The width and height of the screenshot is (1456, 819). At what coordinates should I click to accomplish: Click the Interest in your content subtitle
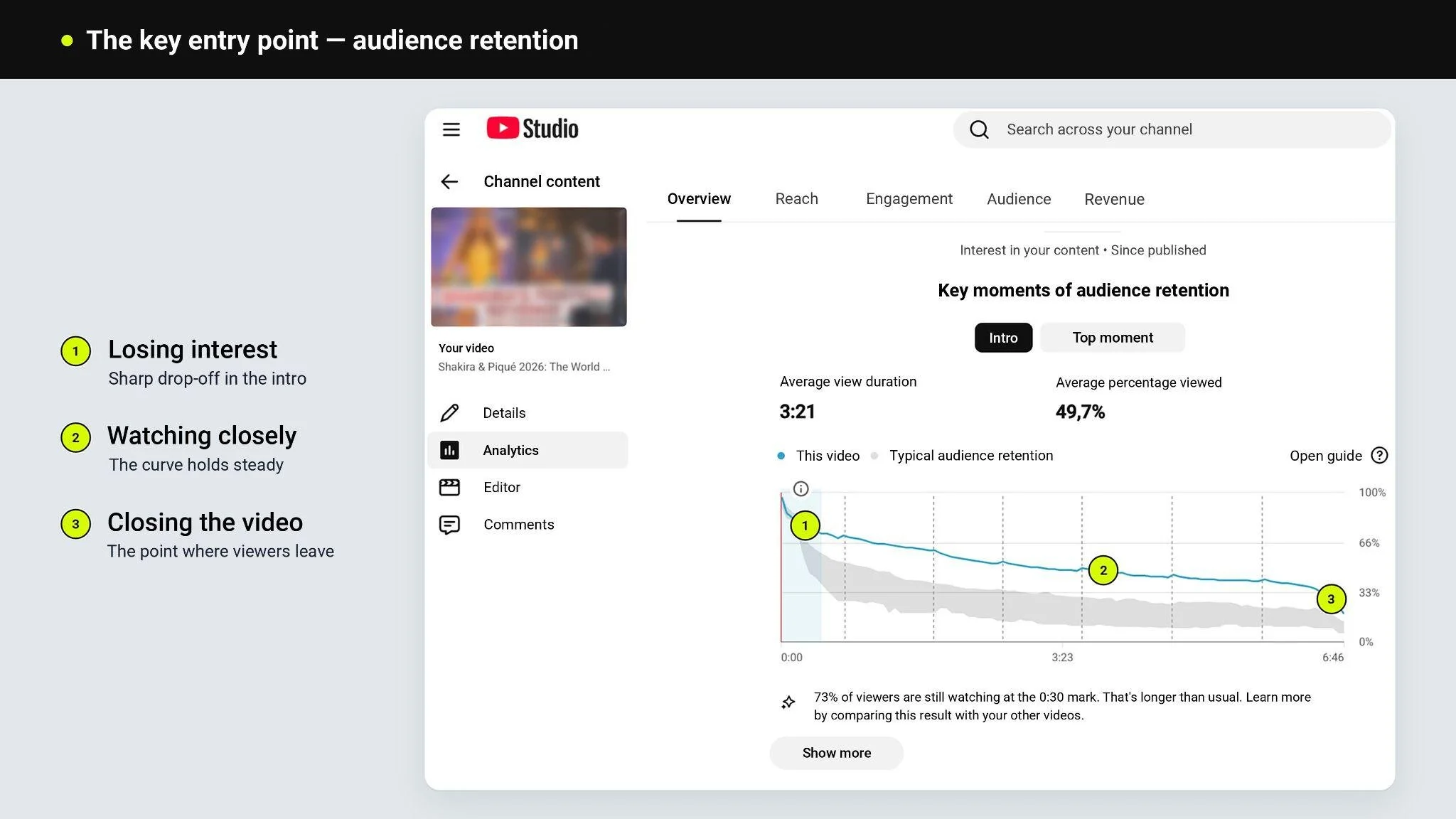coord(1083,250)
